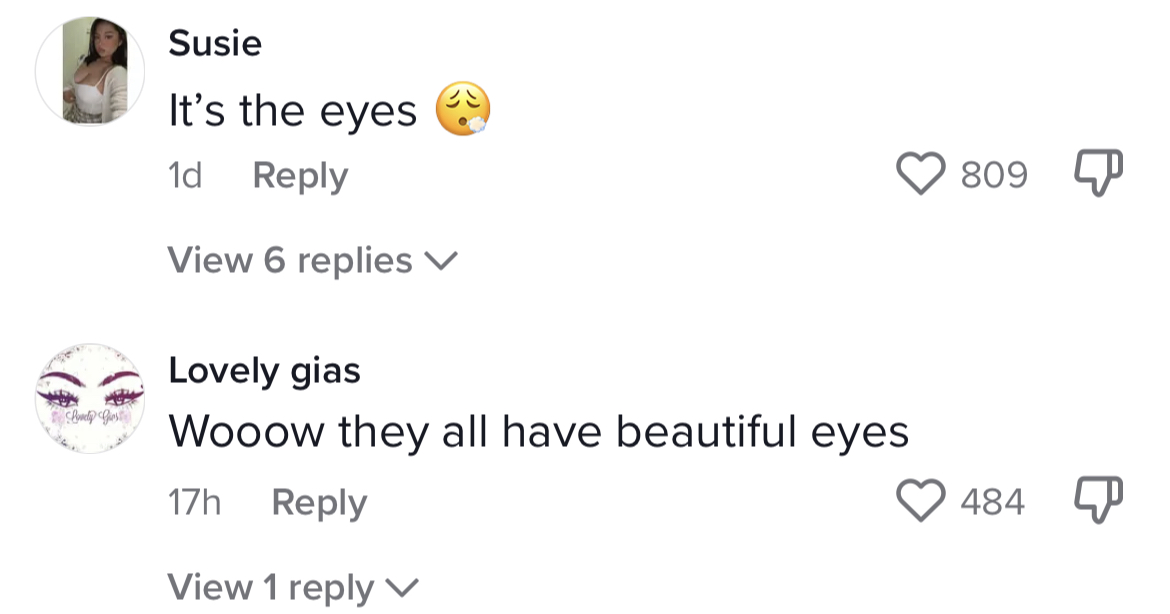Open Lovely gias eyelash logo avatar
1170x614 pixels.
click(x=90, y=398)
